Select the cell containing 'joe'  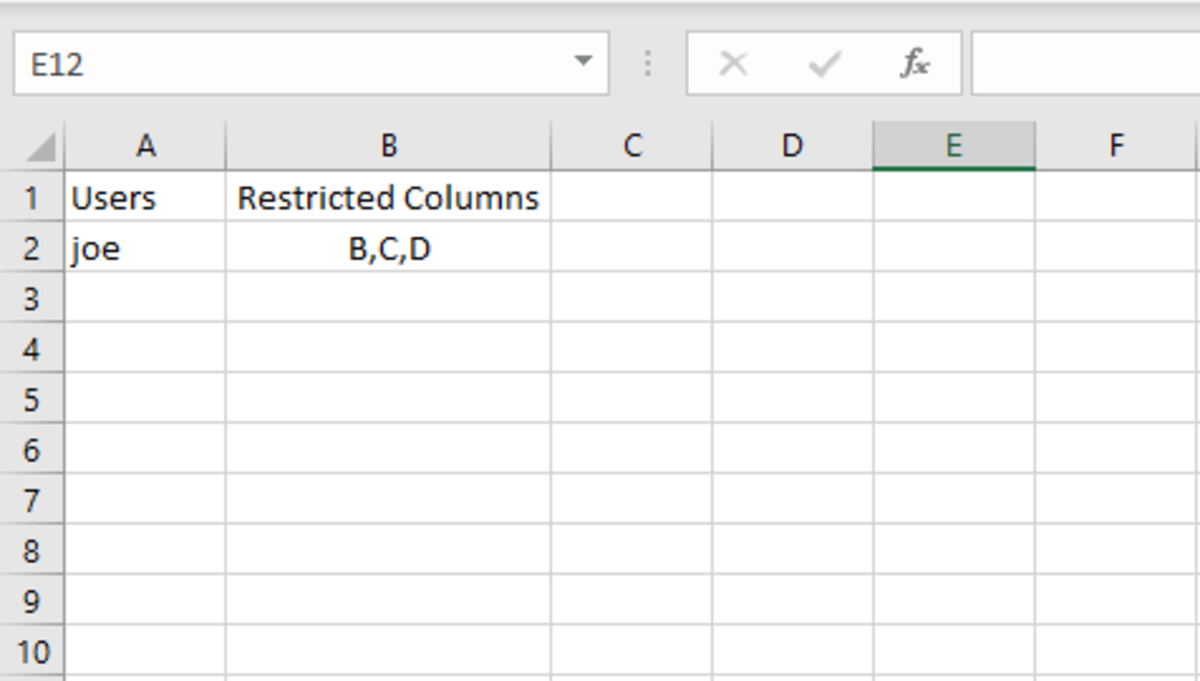(x=146, y=248)
